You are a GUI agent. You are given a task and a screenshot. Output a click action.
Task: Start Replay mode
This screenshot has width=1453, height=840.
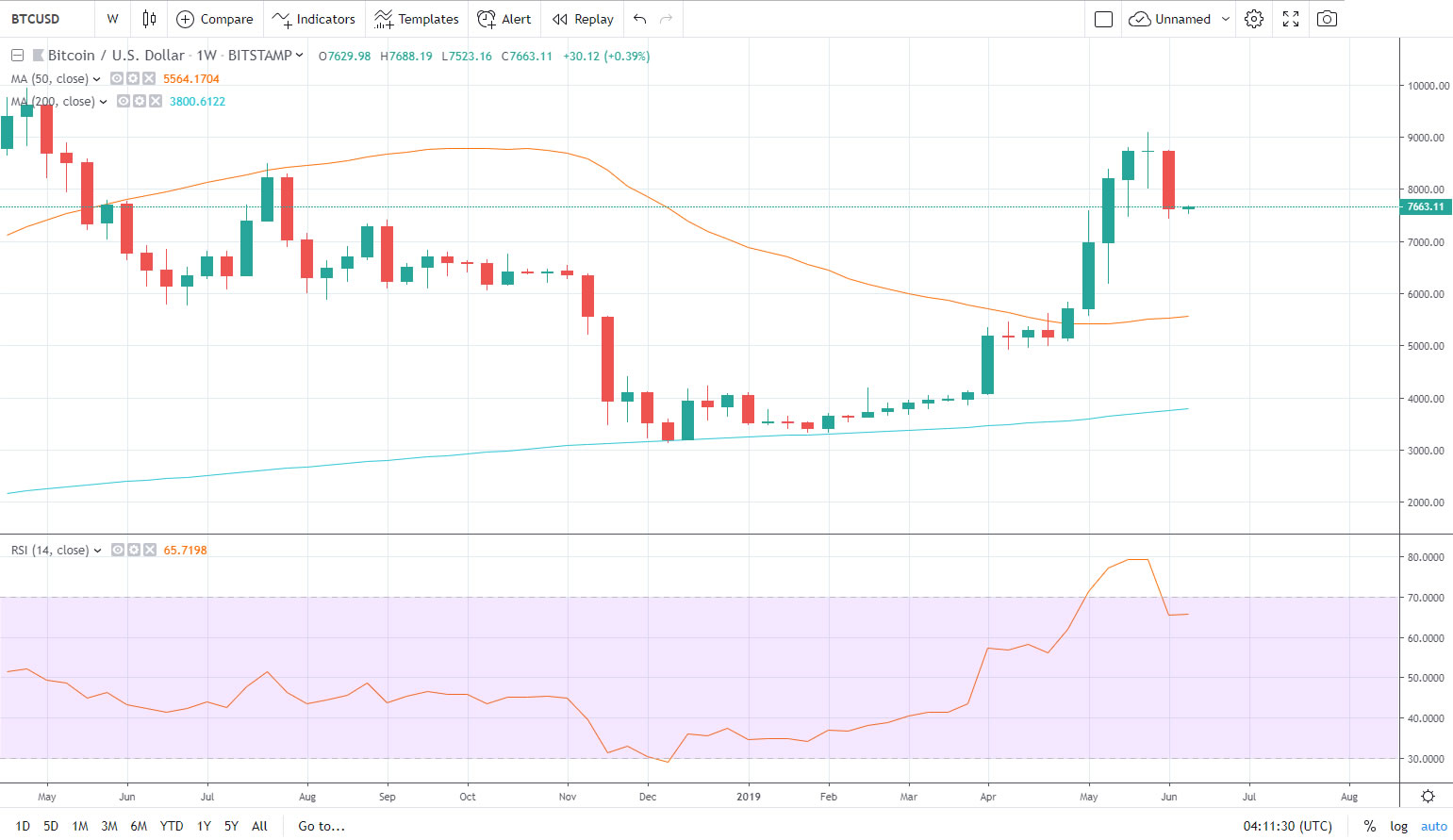pos(582,18)
